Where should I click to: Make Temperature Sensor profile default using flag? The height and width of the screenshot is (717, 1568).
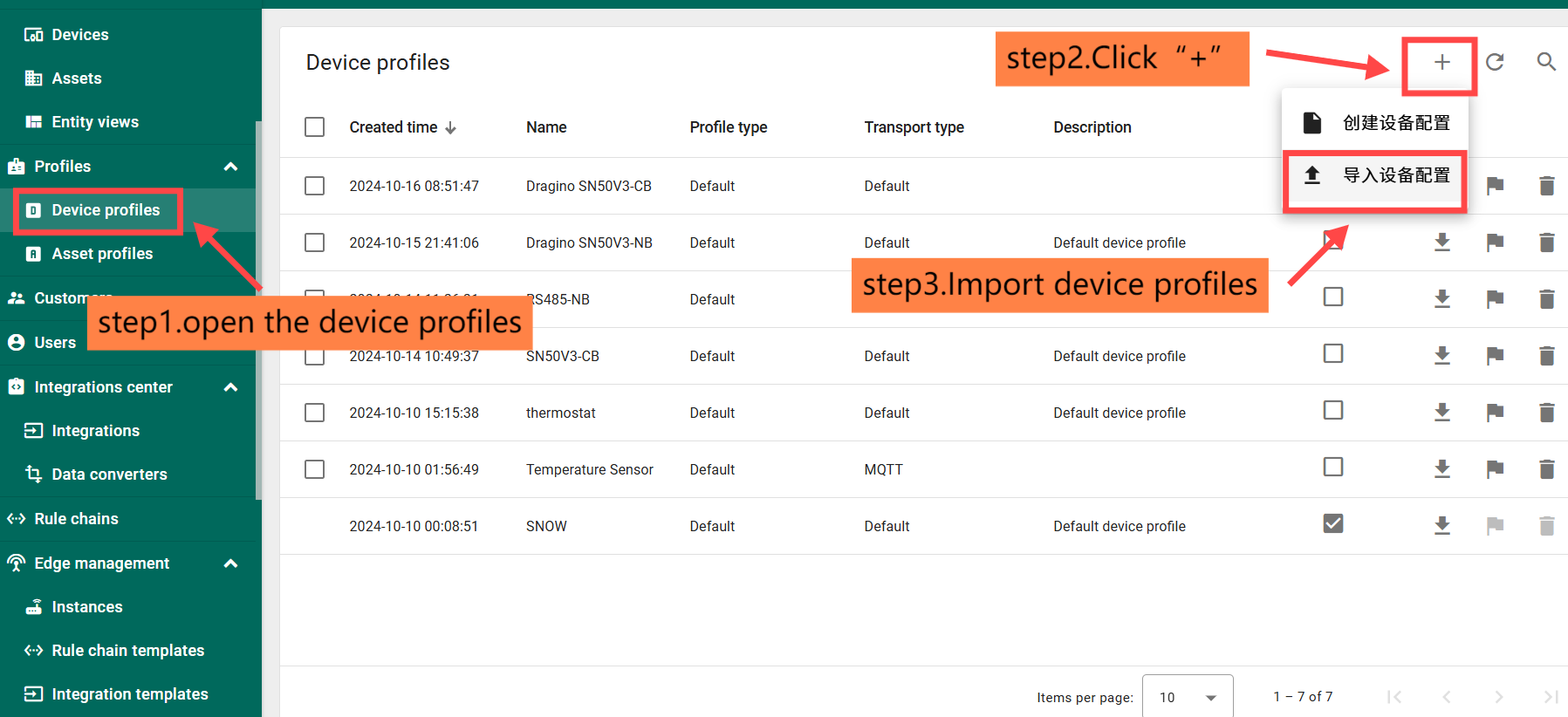(1495, 469)
